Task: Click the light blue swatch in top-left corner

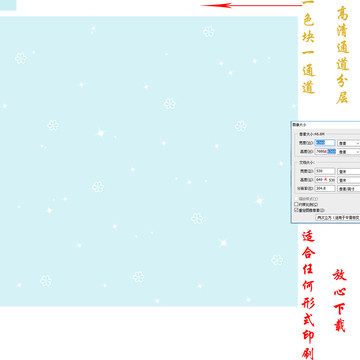Action: click(x=8, y=5)
